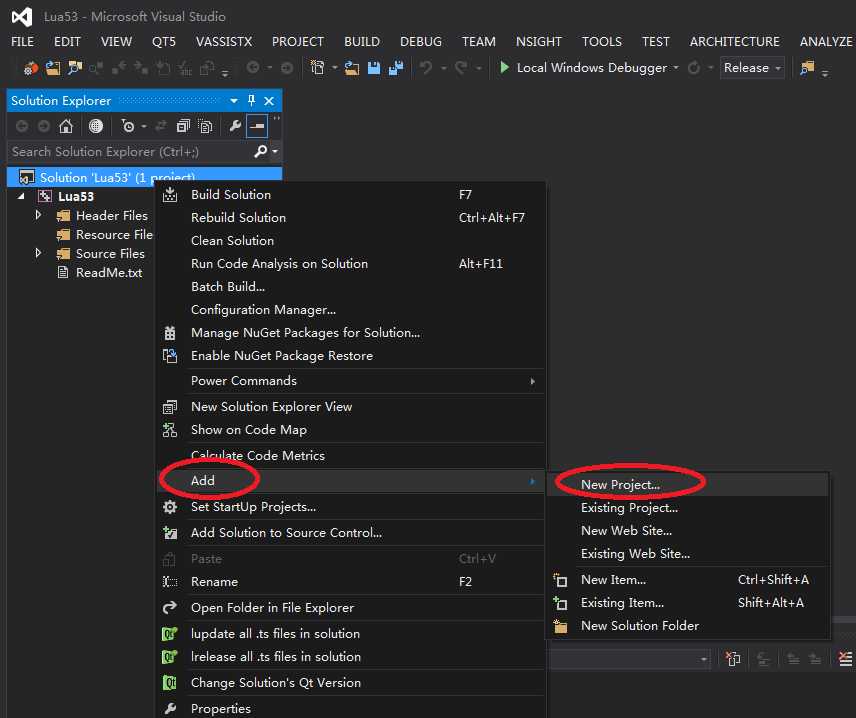Click the Save floppy disk icon

point(373,68)
